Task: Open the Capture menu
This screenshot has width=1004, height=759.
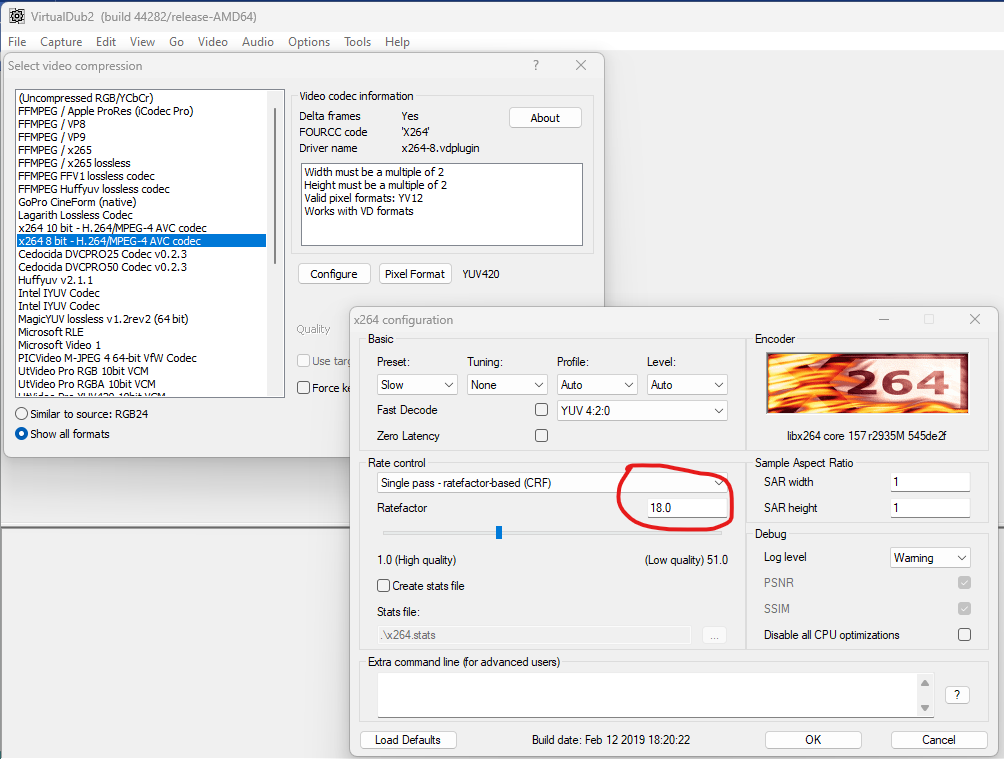Action: pos(61,42)
